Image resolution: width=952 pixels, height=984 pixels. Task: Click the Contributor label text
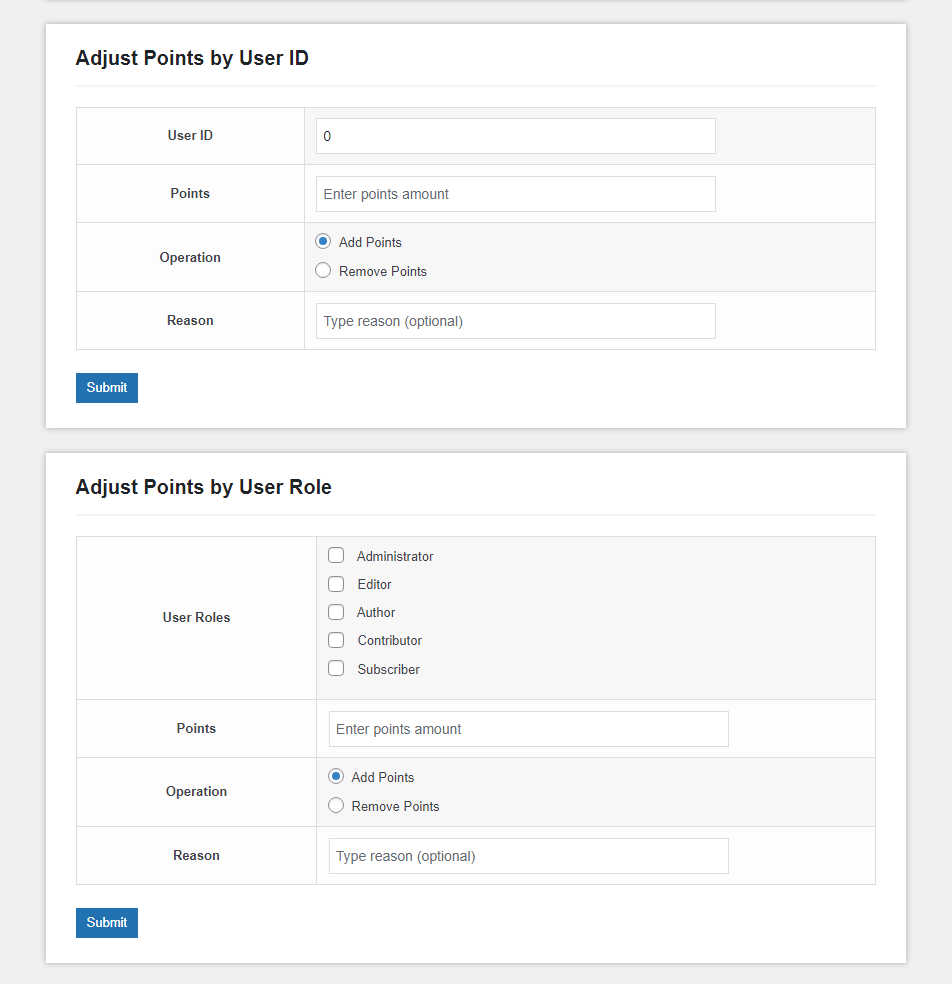[x=390, y=641]
